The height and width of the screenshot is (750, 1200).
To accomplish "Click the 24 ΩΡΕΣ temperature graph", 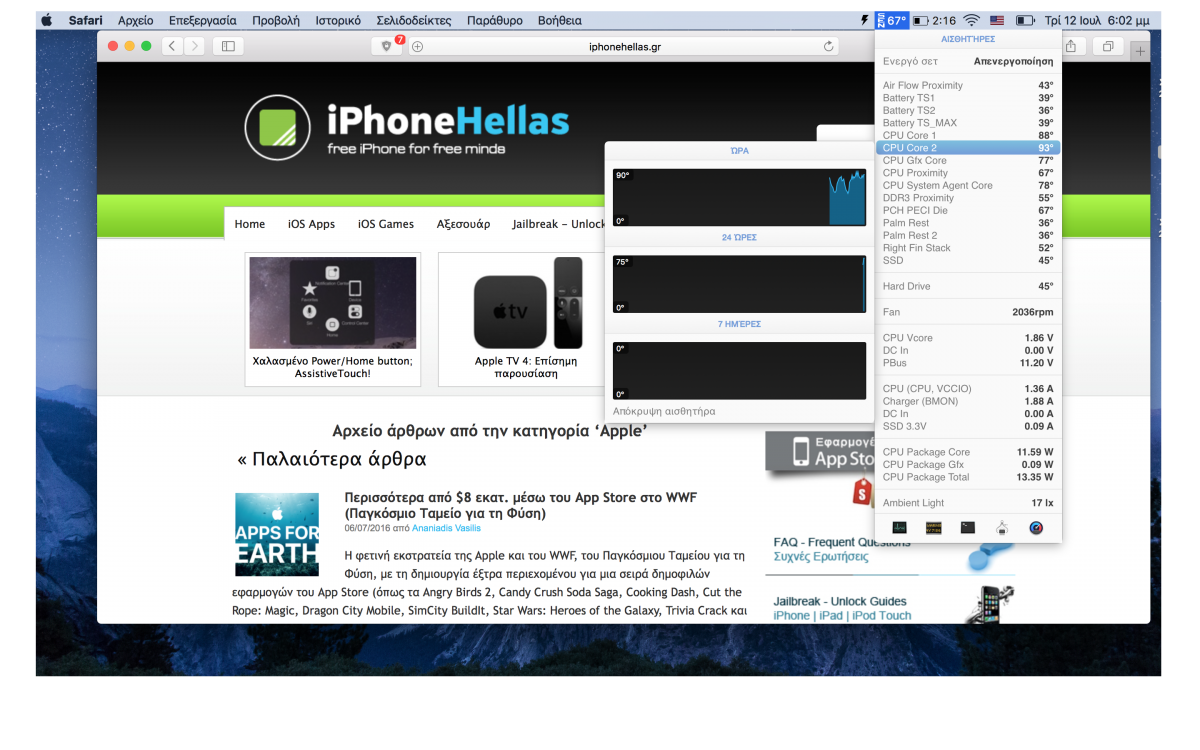I will [x=739, y=284].
